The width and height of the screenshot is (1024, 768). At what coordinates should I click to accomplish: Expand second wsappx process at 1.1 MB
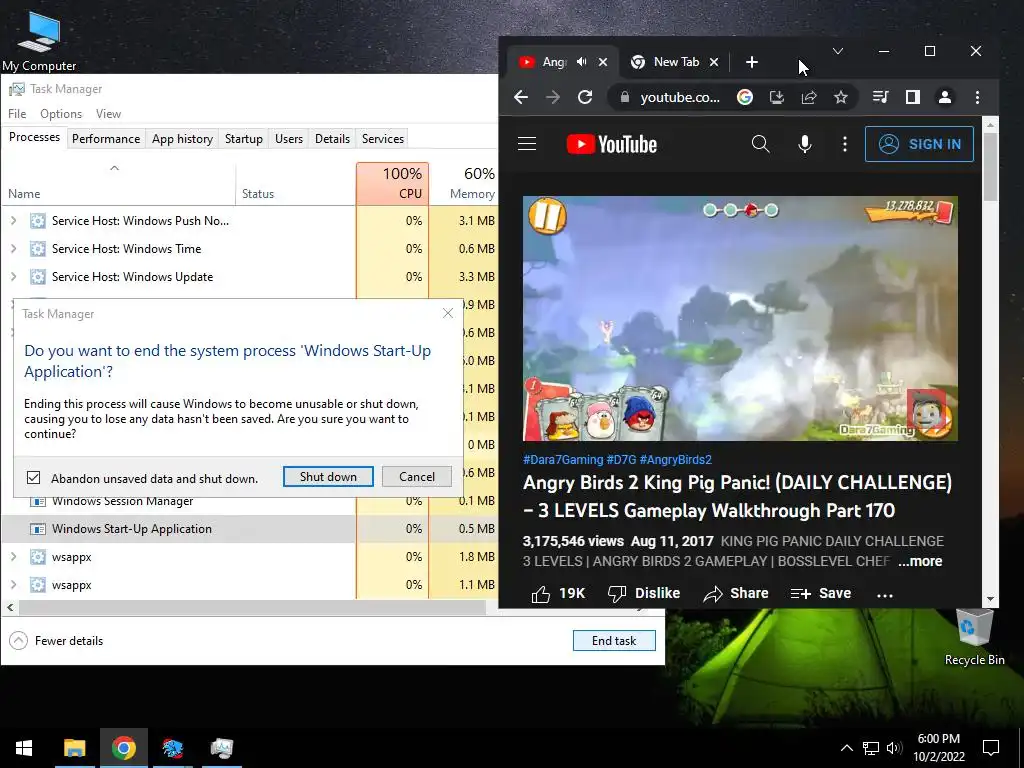tap(13, 585)
